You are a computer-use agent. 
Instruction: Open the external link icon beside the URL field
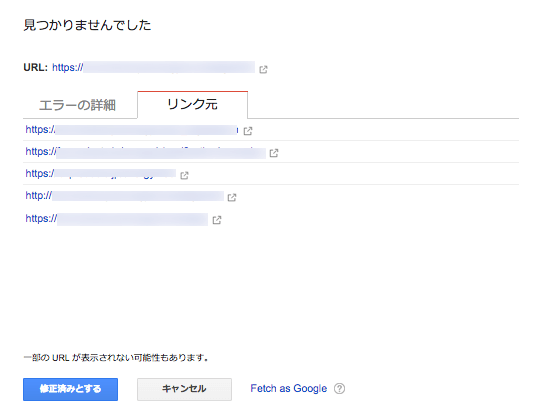[263, 69]
